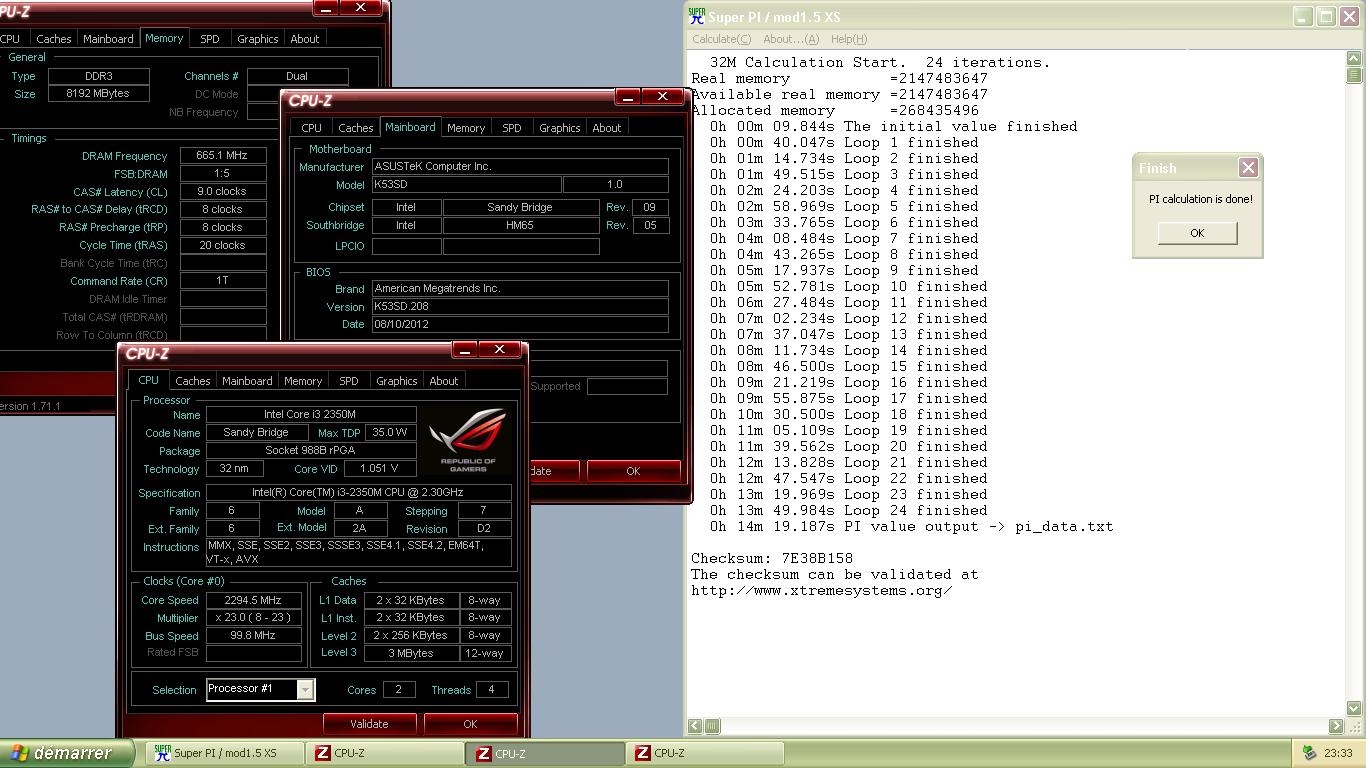
Task: Switch to Caches tab in front CPU-Z
Action: pos(192,381)
